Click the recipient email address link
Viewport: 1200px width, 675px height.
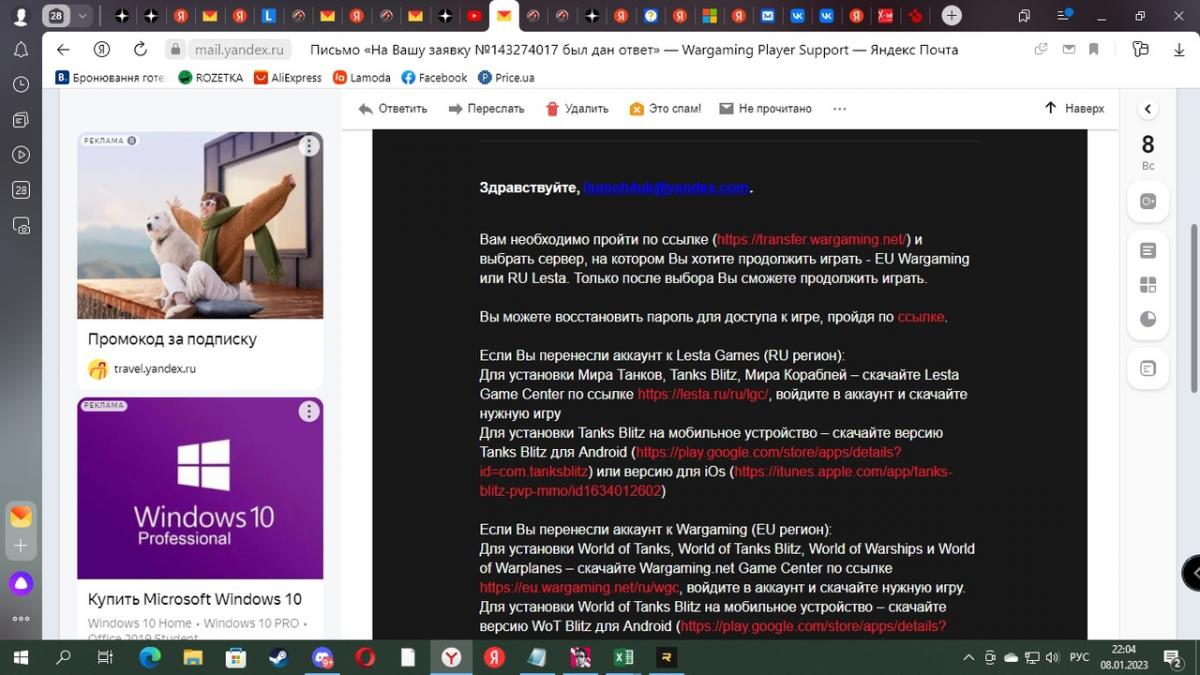666,187
